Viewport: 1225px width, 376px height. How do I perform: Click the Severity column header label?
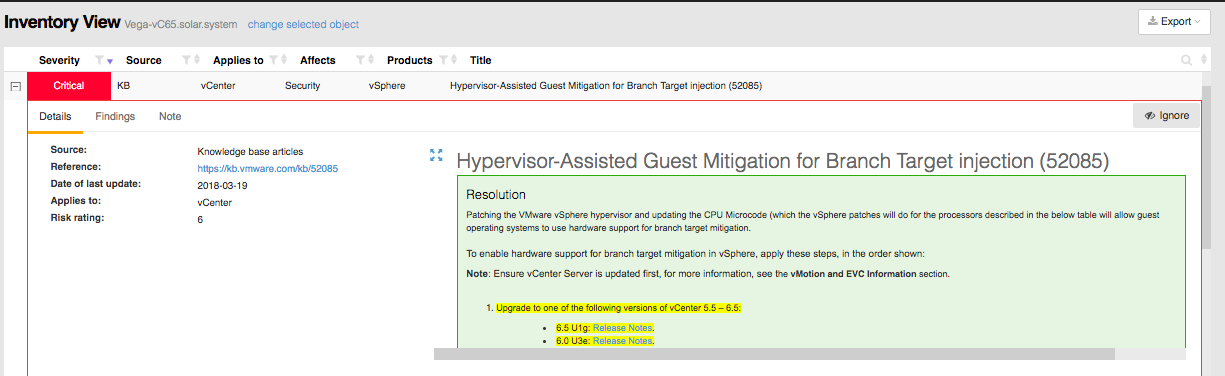tap(59, 61)
